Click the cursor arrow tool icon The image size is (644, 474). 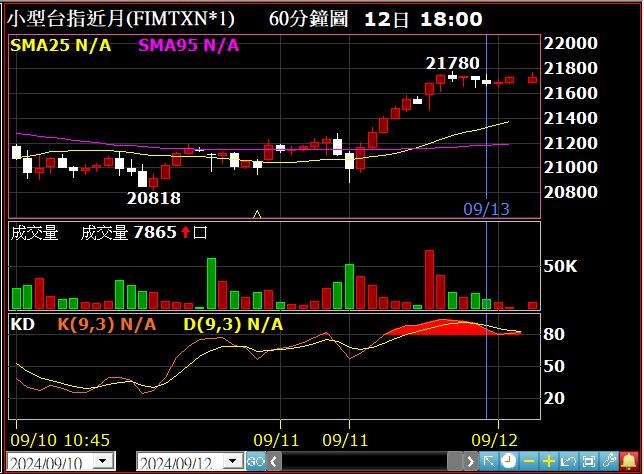tap(490, 461)
